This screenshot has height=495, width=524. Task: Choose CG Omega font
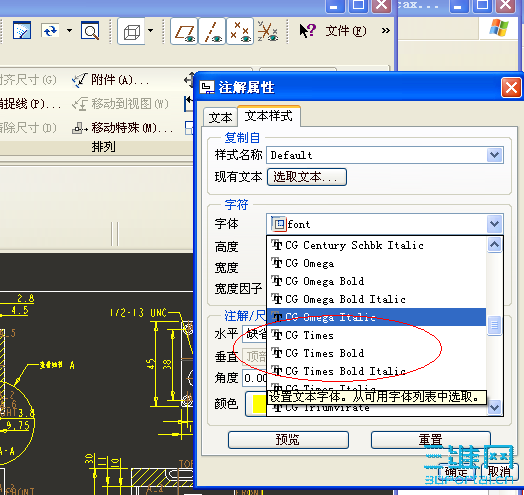pos(376,263)
